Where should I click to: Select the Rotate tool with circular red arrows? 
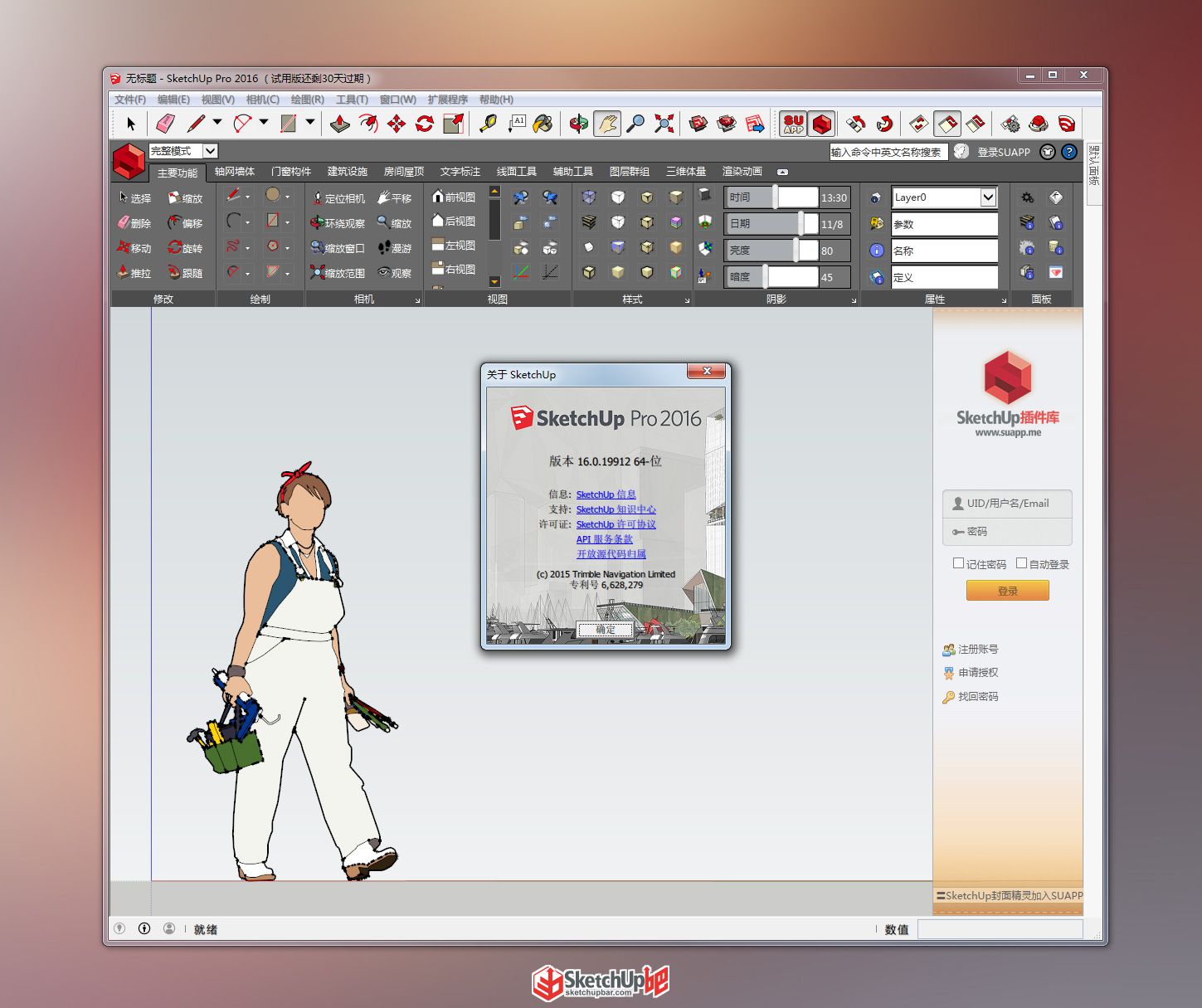[x=425, y=124]
